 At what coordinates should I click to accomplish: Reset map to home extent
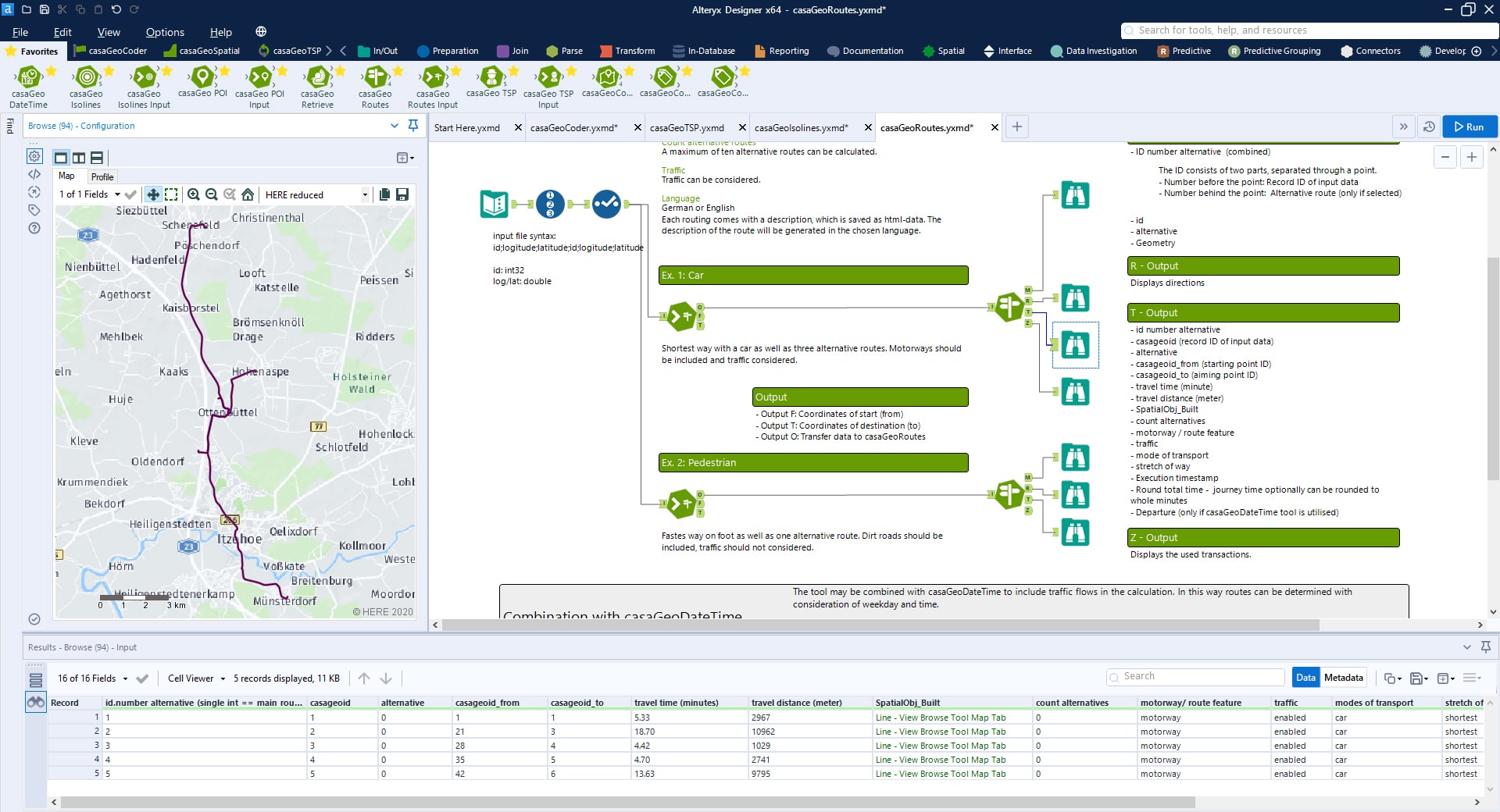248,194
